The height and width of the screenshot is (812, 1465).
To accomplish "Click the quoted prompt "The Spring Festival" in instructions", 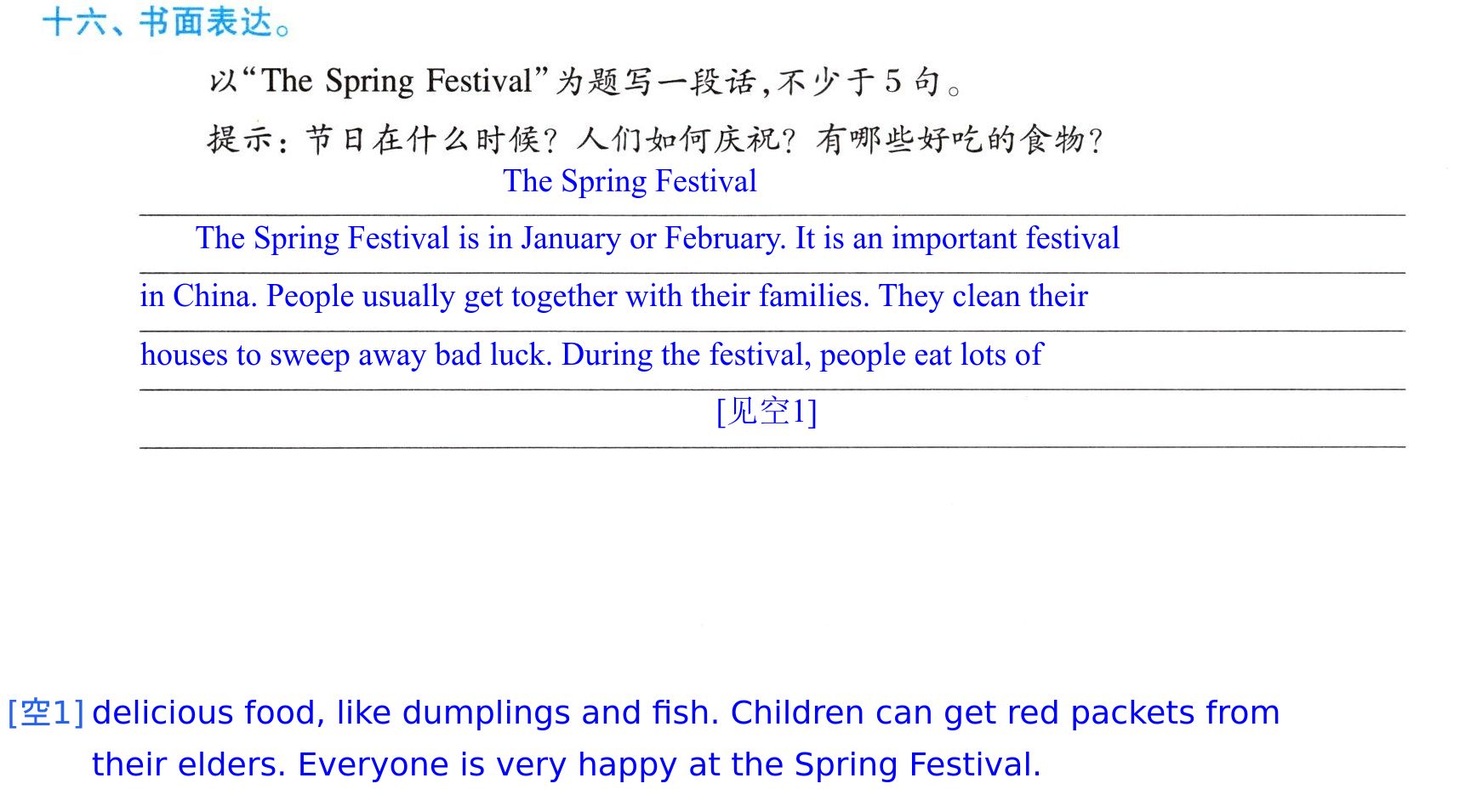I will [x=396, y=81].
